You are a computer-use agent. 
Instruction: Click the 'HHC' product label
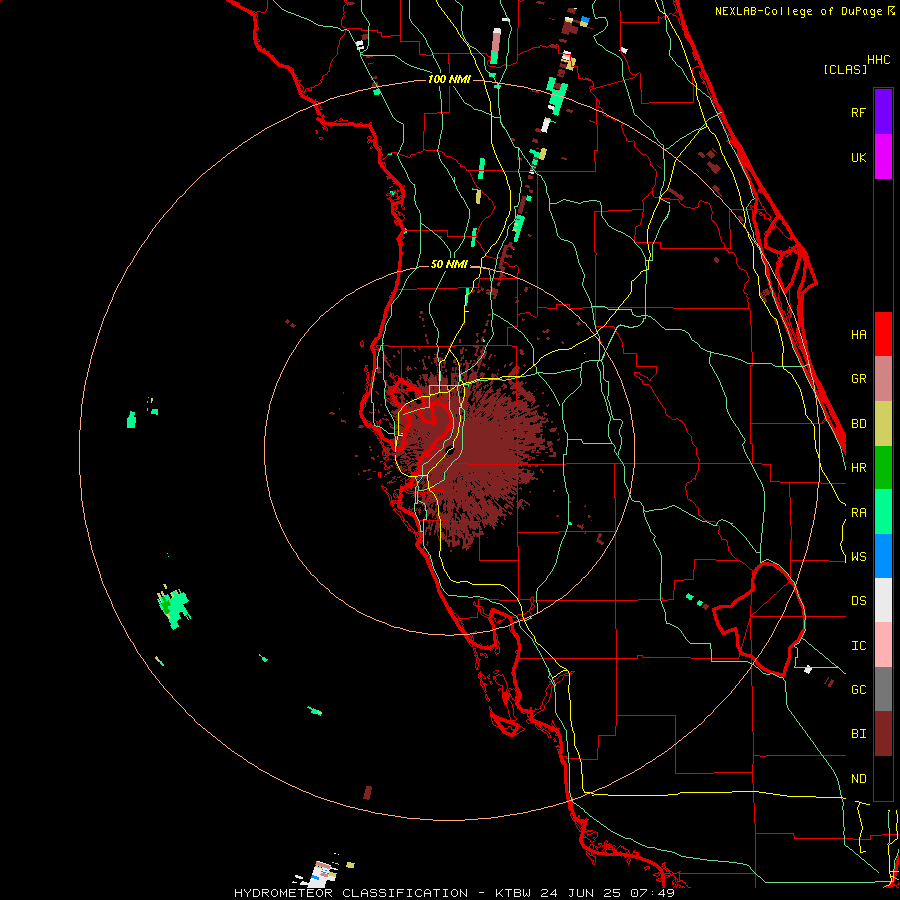pos(878,60)
